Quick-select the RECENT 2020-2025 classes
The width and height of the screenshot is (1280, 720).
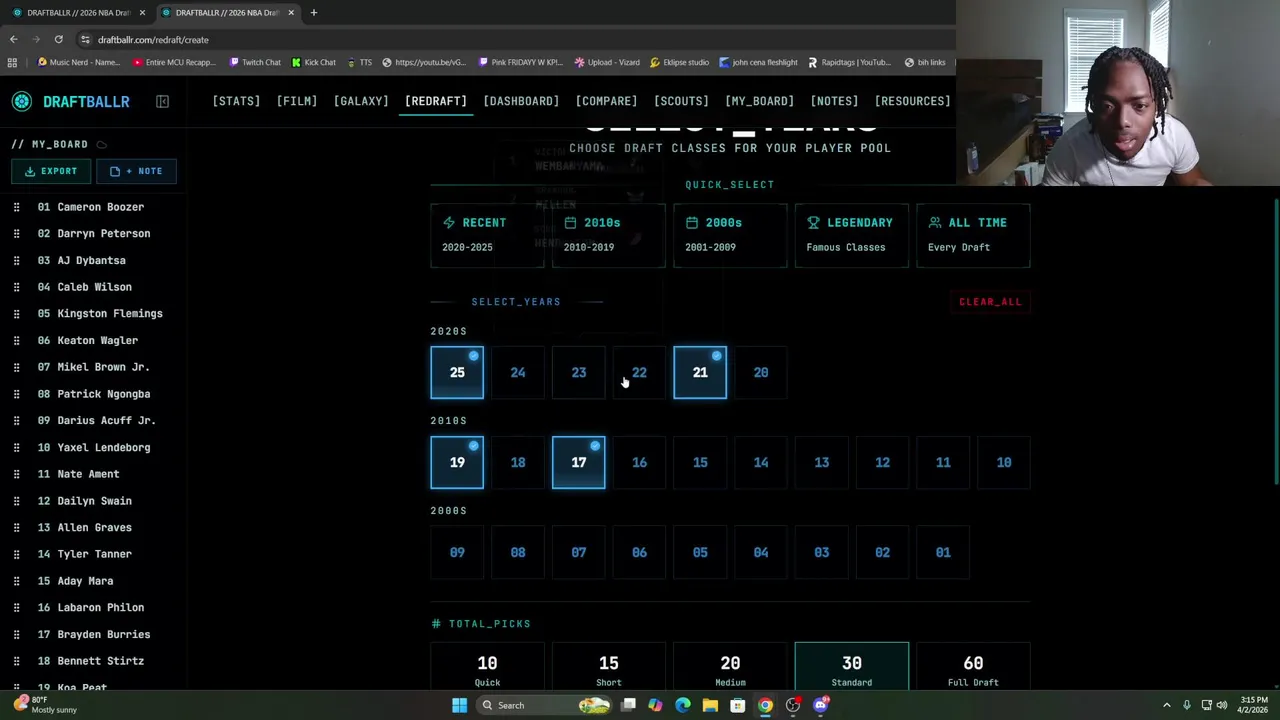[487, 235]
